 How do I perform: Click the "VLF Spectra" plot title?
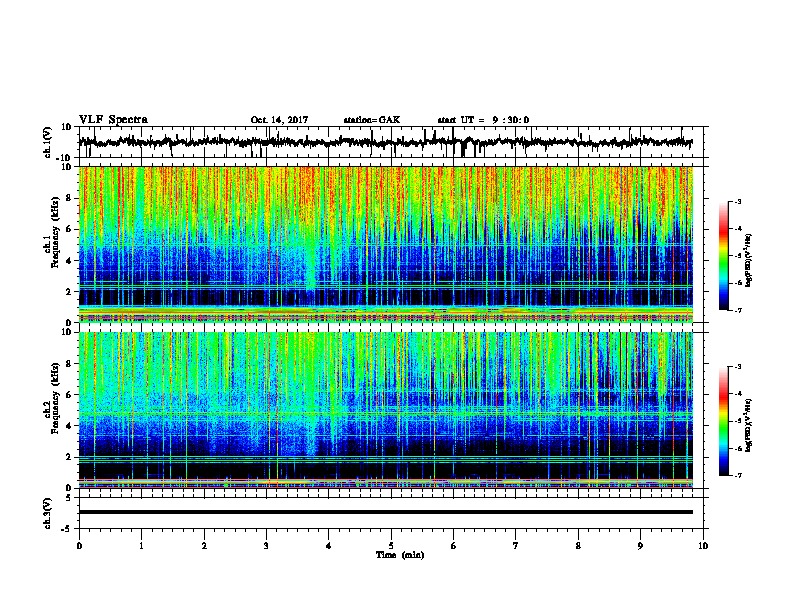pyautogui.click(x=113, y=120)
